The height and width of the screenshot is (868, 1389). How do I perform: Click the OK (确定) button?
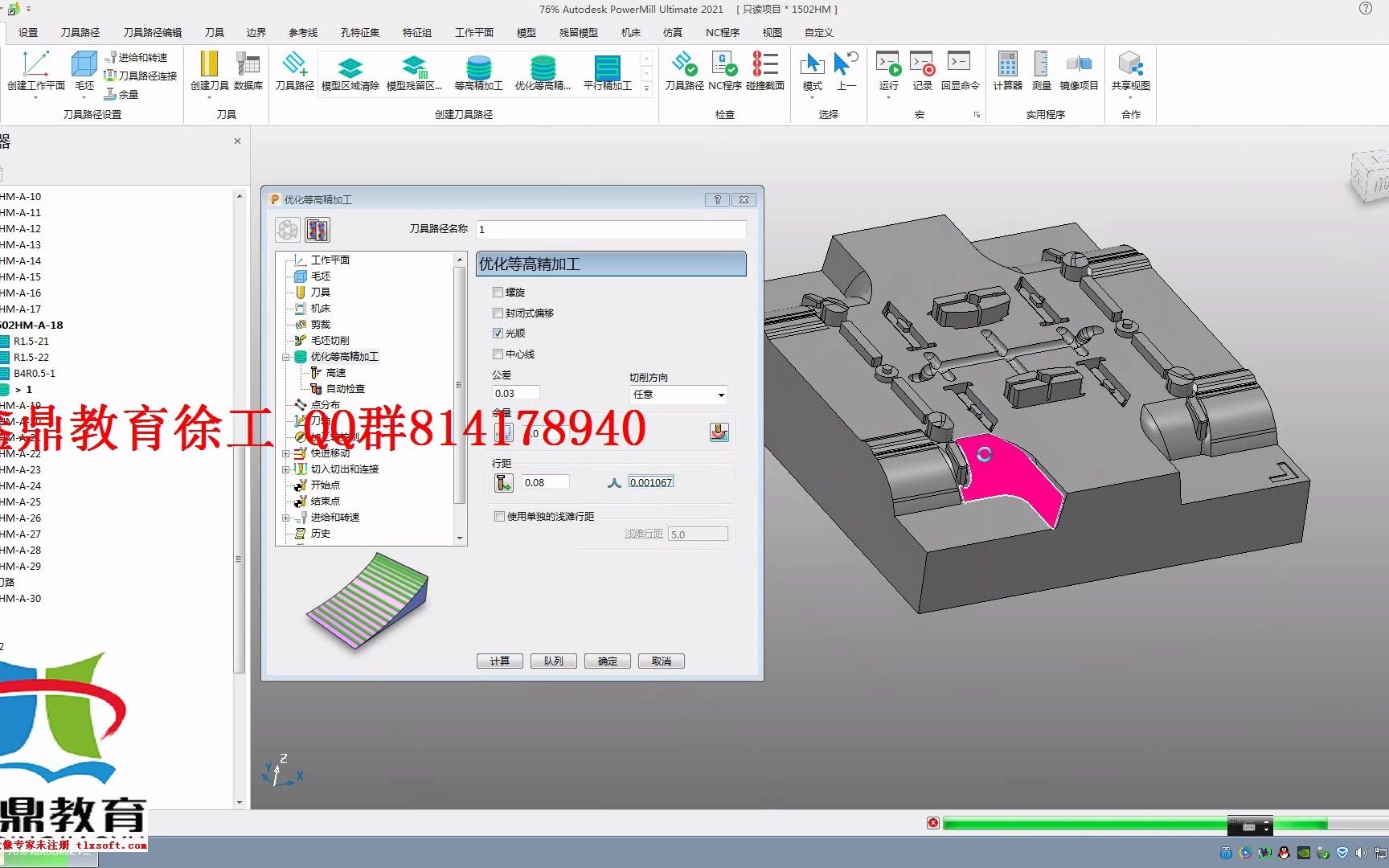(x=608, y=661)
